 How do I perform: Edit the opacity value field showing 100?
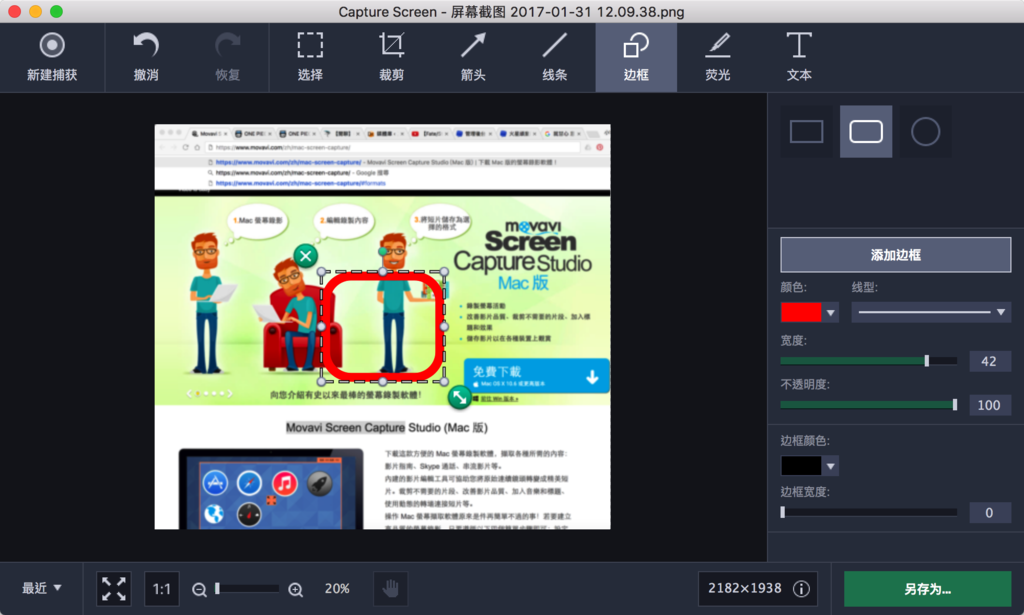click(x=989, y=405)
